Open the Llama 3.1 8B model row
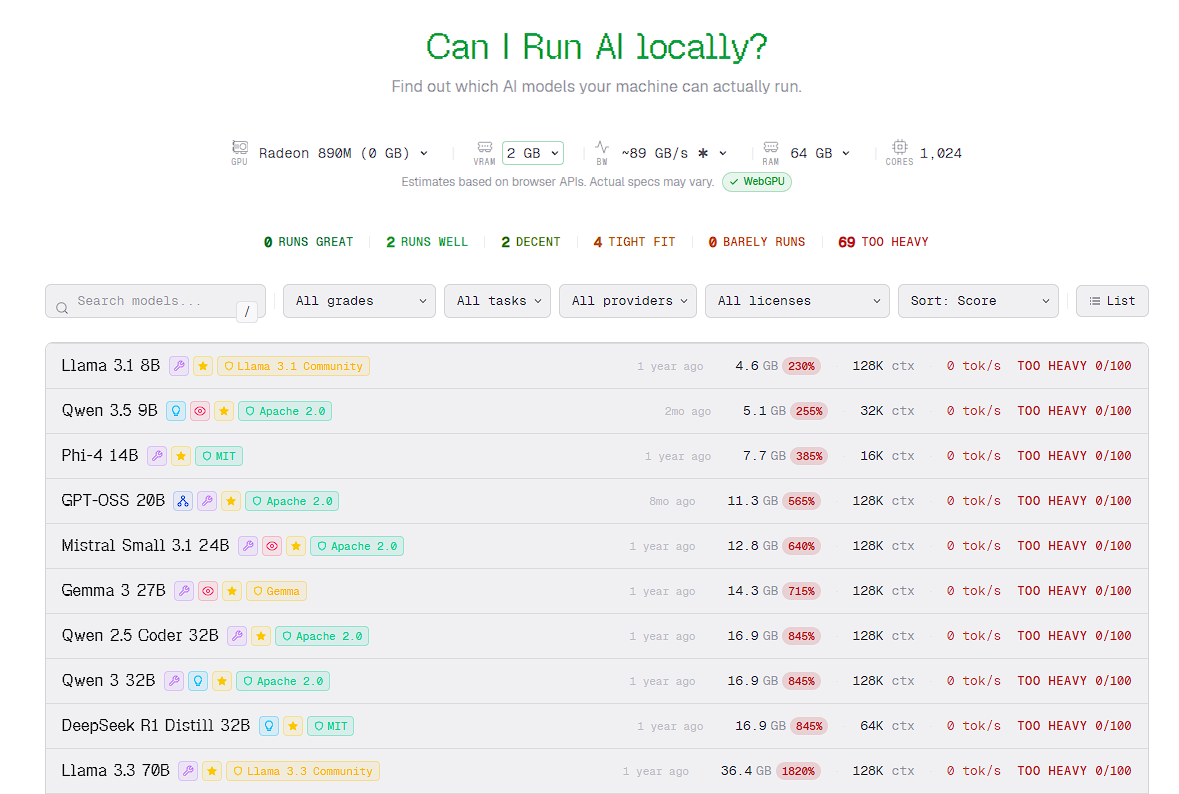 [x=596, y=366]
